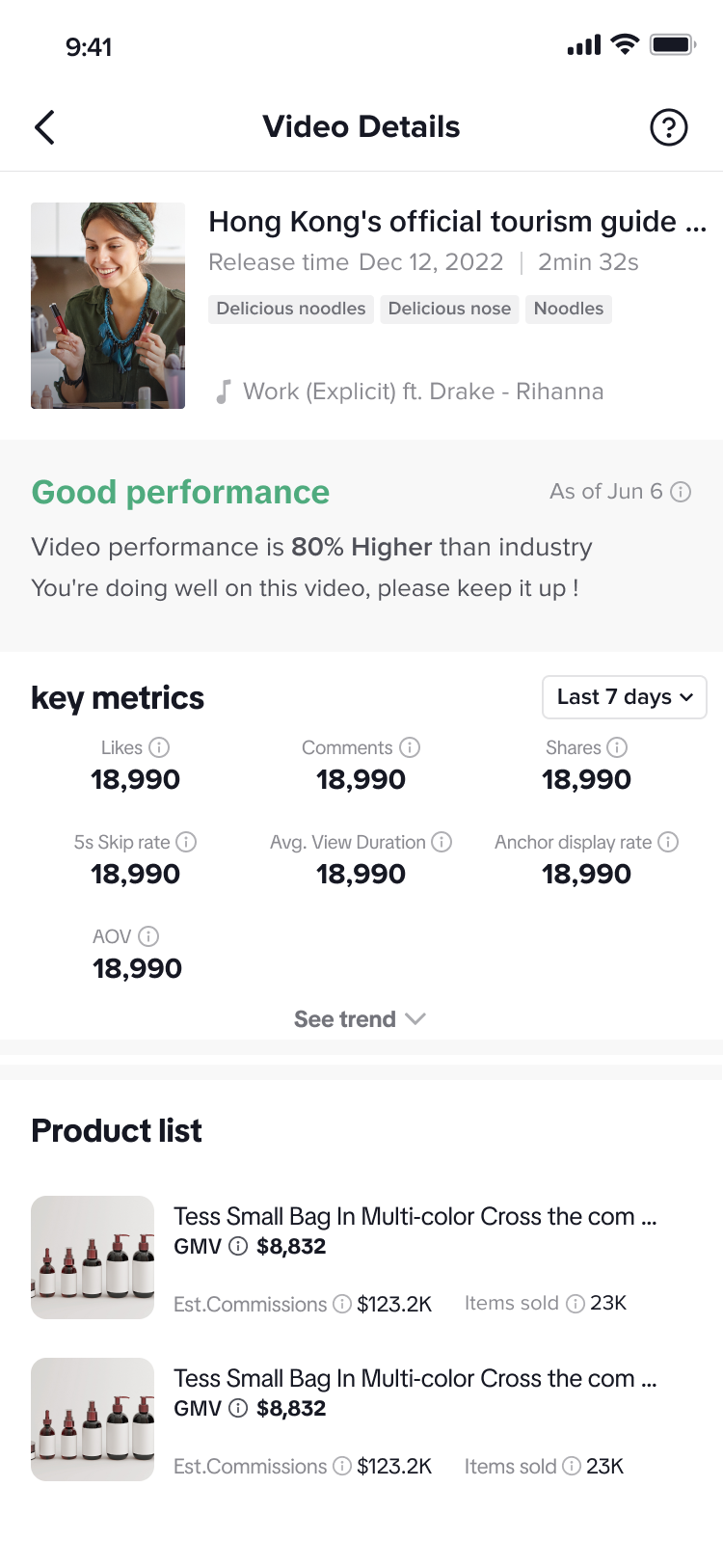
Task: Tap info icon next to Likes
Action: pos(160,747)
